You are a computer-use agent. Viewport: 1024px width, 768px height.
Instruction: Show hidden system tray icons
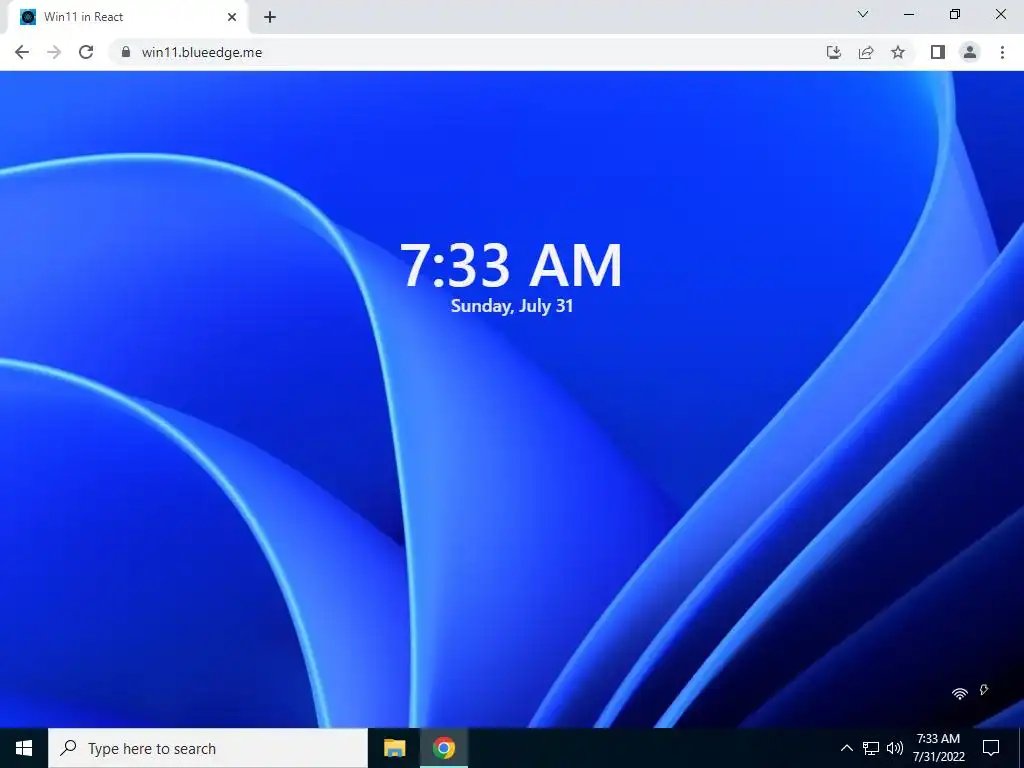pos(846,748)
